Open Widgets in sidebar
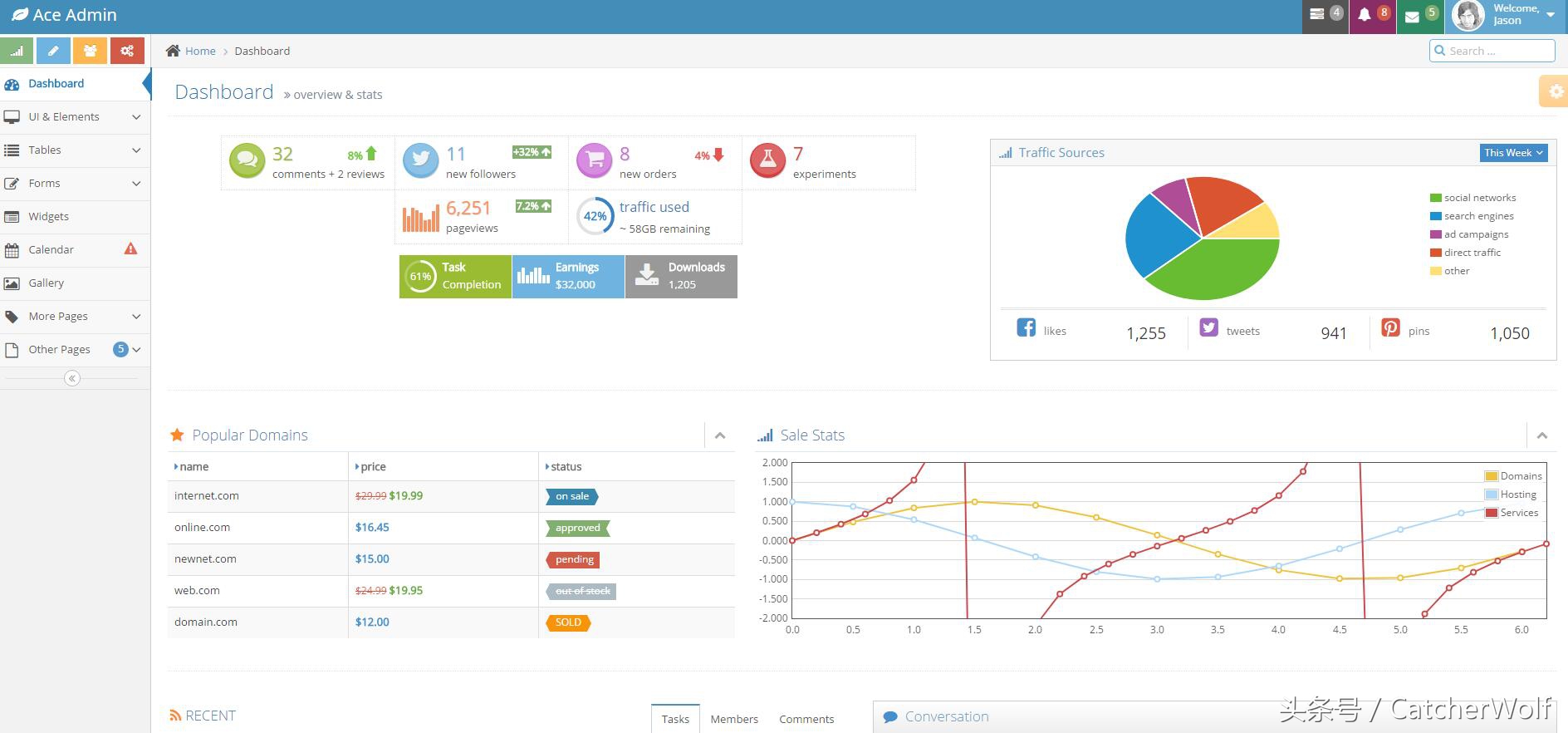This screenshot has height=733, width=1568. click(75, 217)
